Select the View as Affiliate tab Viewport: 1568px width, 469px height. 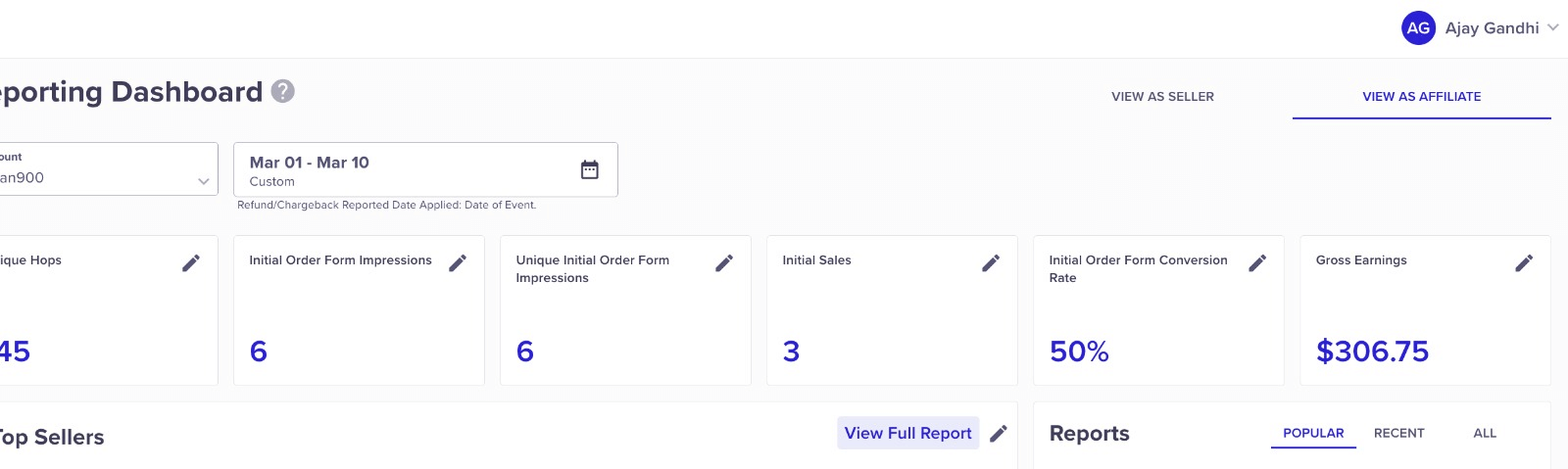[x=1421, y=97]
